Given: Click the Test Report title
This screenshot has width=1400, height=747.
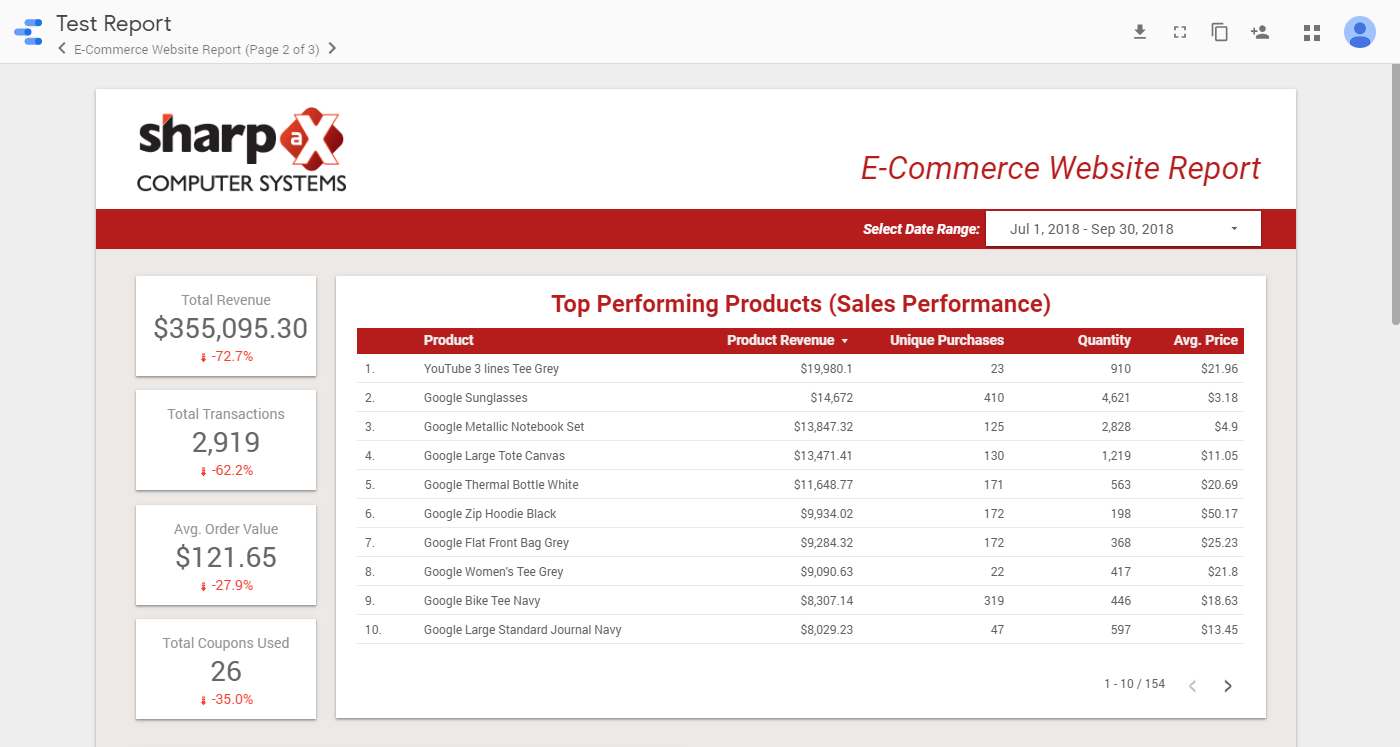Looking at the screenshot, I should [114, 23].
